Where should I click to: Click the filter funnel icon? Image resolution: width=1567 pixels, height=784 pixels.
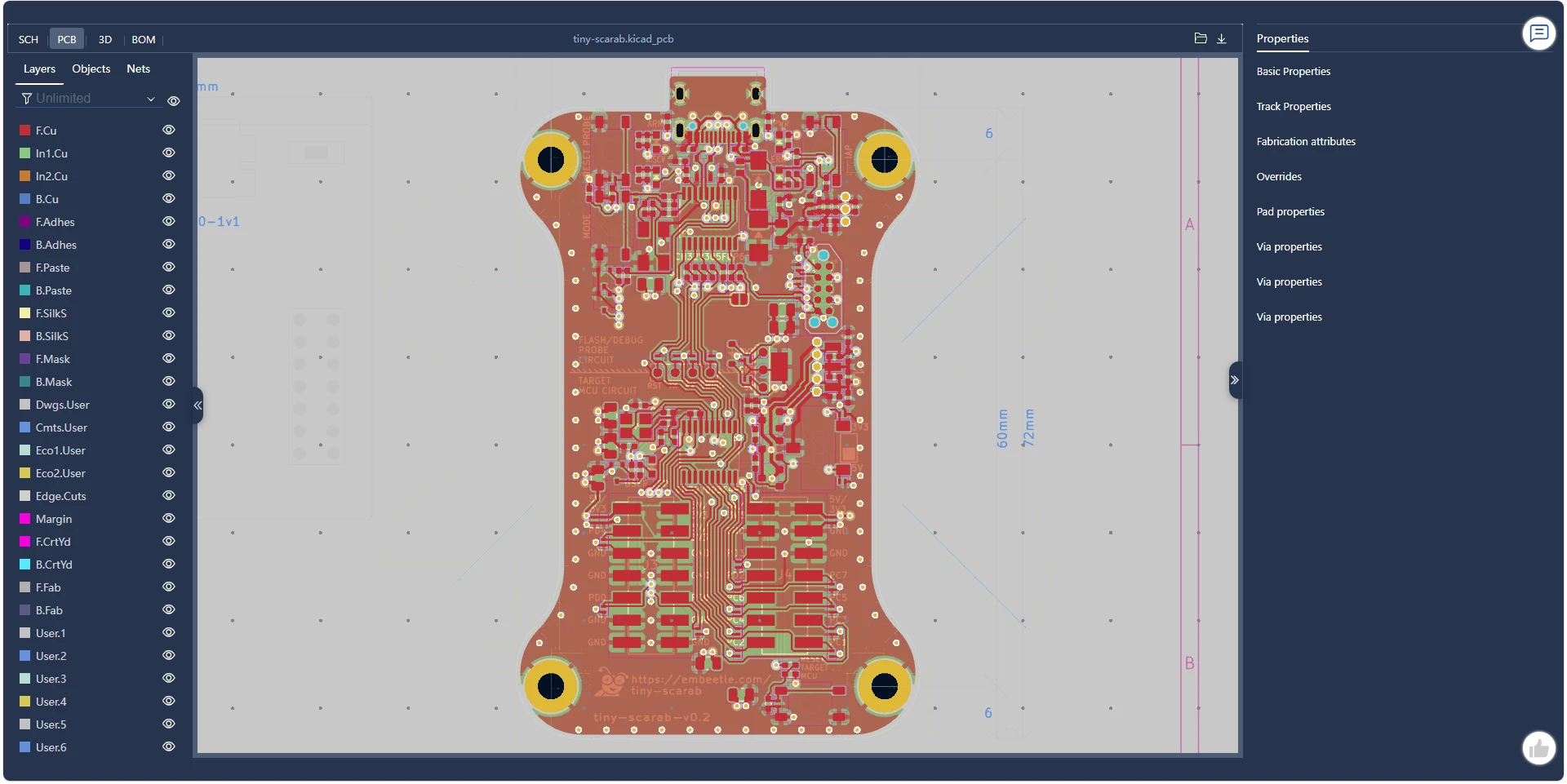(x=27, y=99)
